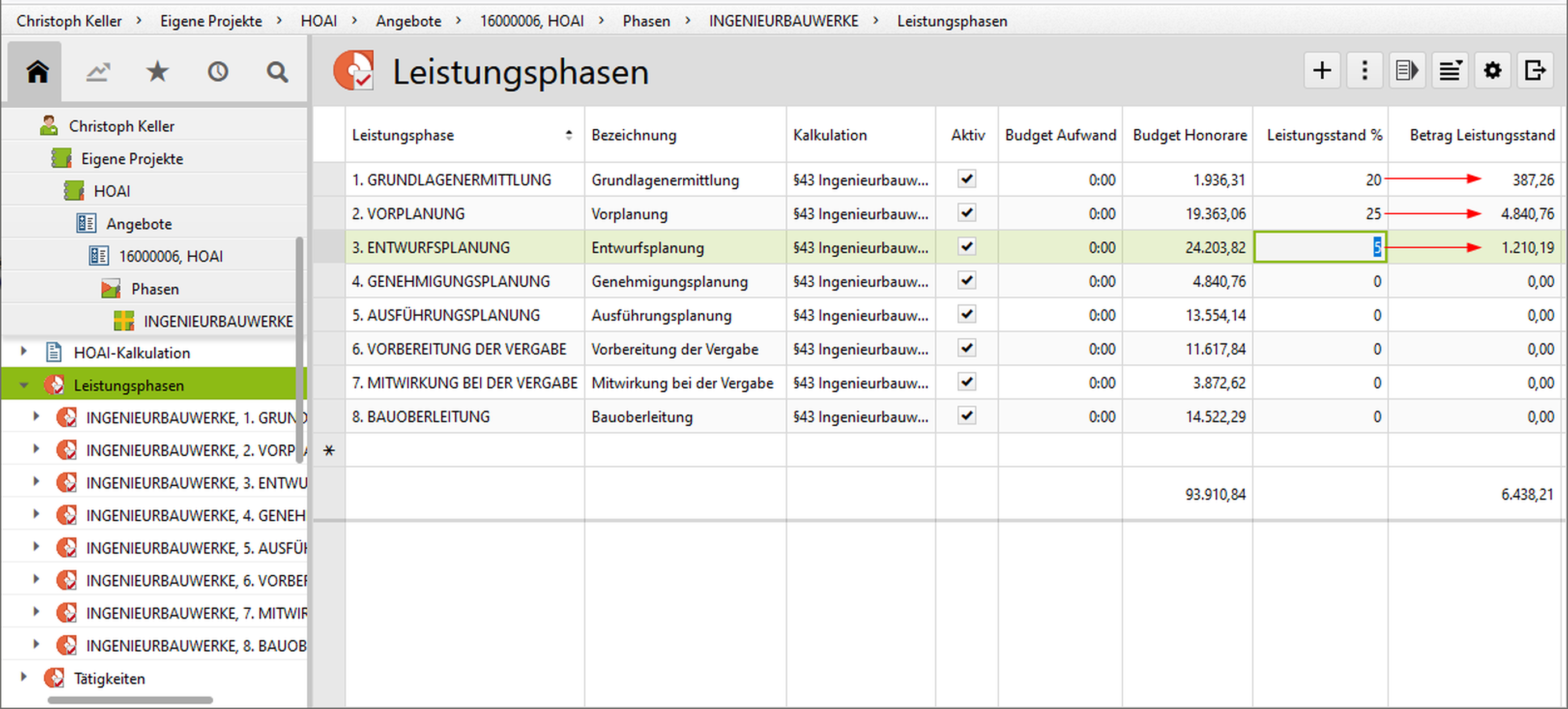Collapse the Leistungsphasen tree node
Viewport: 1568px width, 709px height.
(24, 385)
